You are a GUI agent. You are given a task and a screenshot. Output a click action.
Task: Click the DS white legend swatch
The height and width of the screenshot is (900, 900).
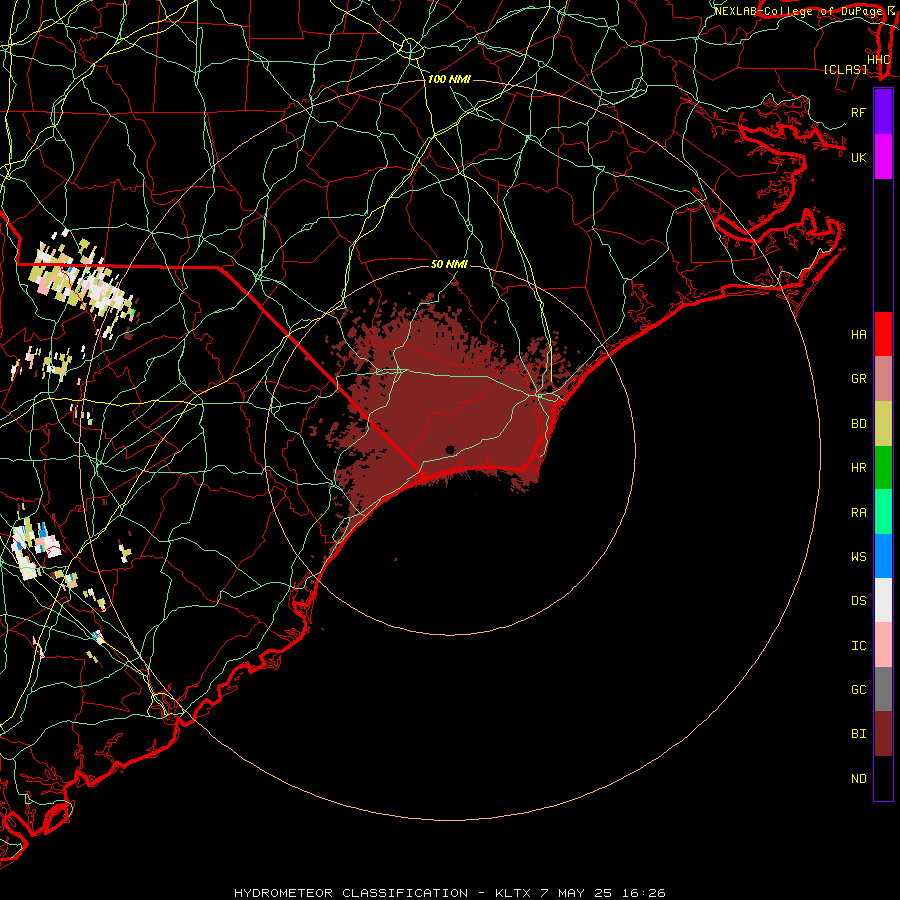(x=883, y=600)
